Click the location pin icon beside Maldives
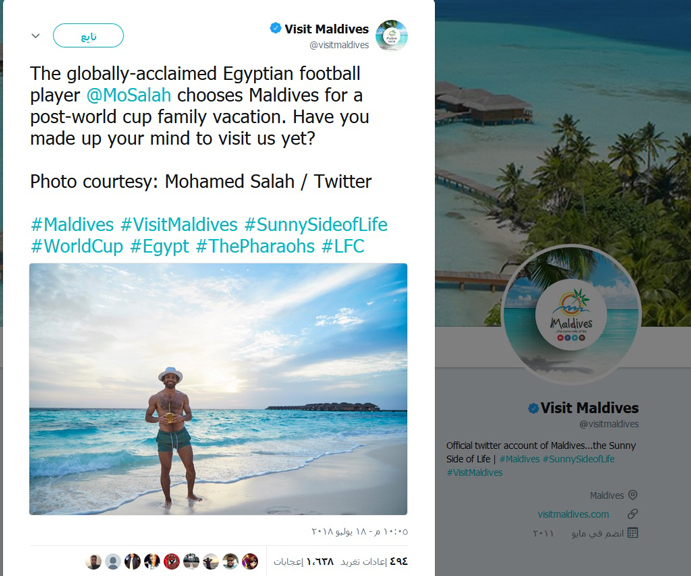The image size is (691, 576). [x=632, y=495]
